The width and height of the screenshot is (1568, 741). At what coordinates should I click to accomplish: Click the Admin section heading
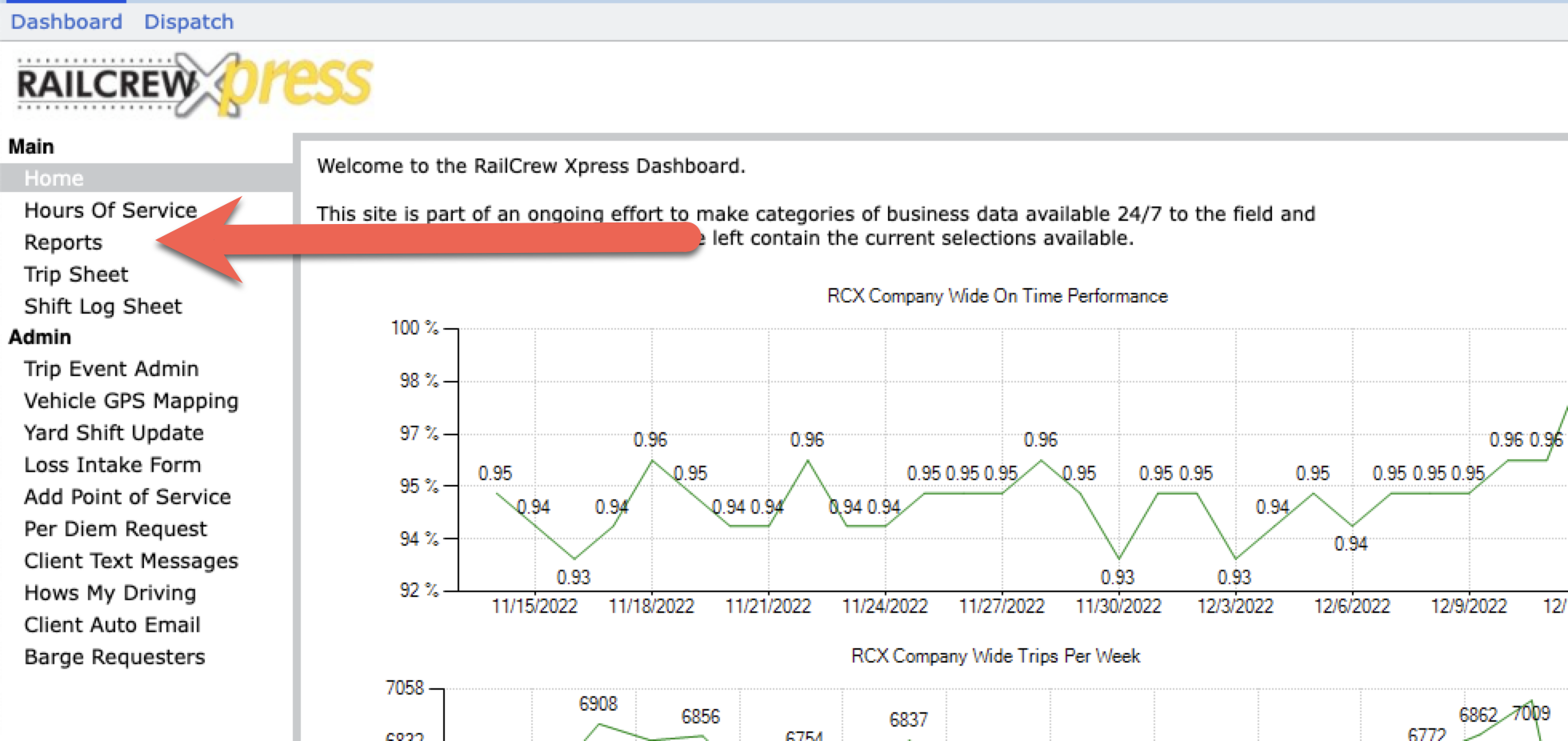pos(40,337)
